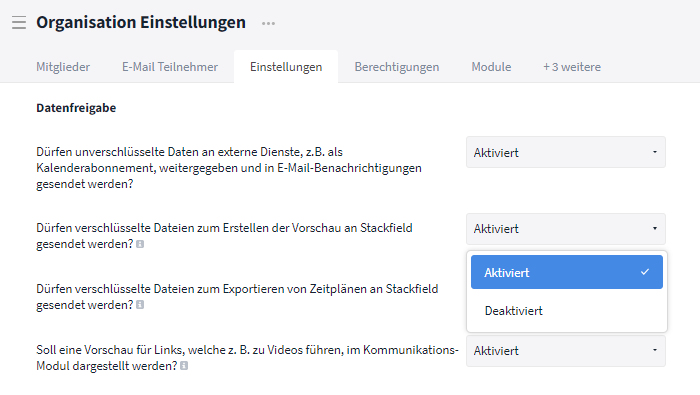Image resolution: width=700 pixels, height=395 pixels.
Task: Open the hamburger navigation menu
Action: click(19, 22)
